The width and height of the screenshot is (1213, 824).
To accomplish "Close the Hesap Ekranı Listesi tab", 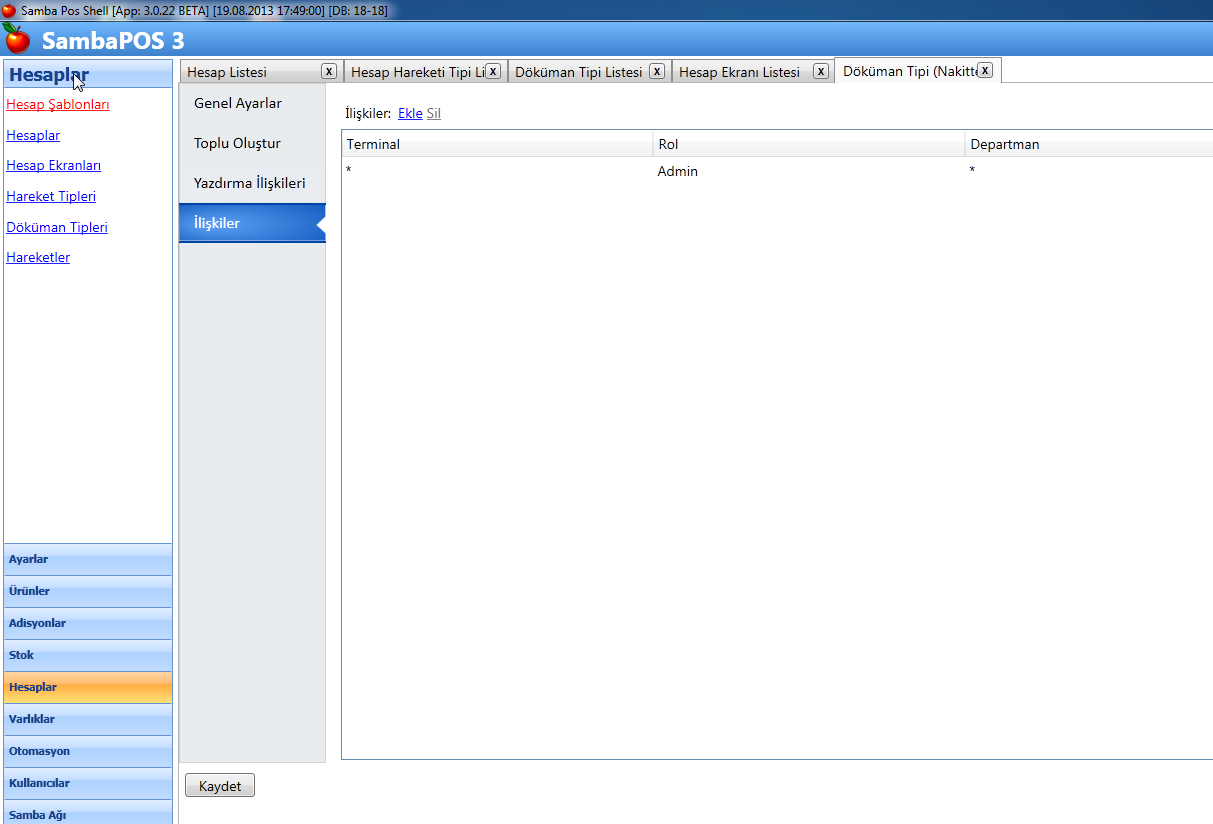I will pos(820,71).
